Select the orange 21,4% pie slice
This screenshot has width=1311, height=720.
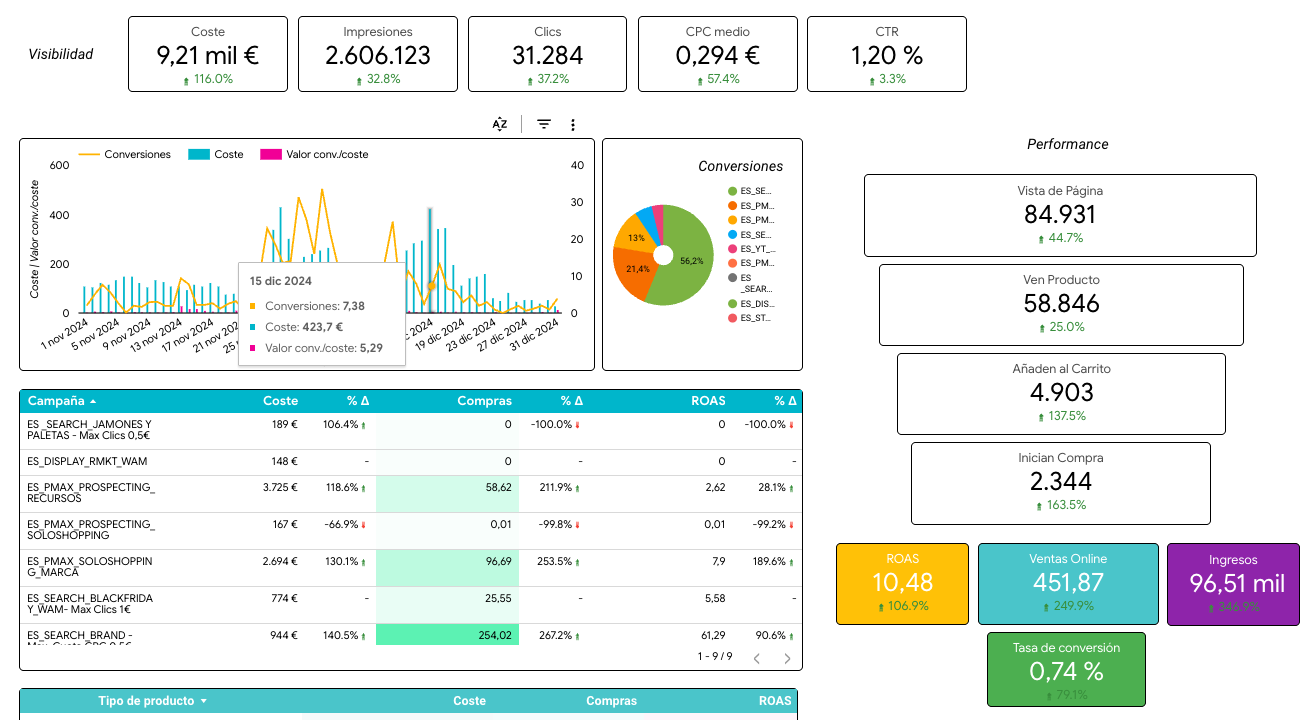tap(632, 272)
